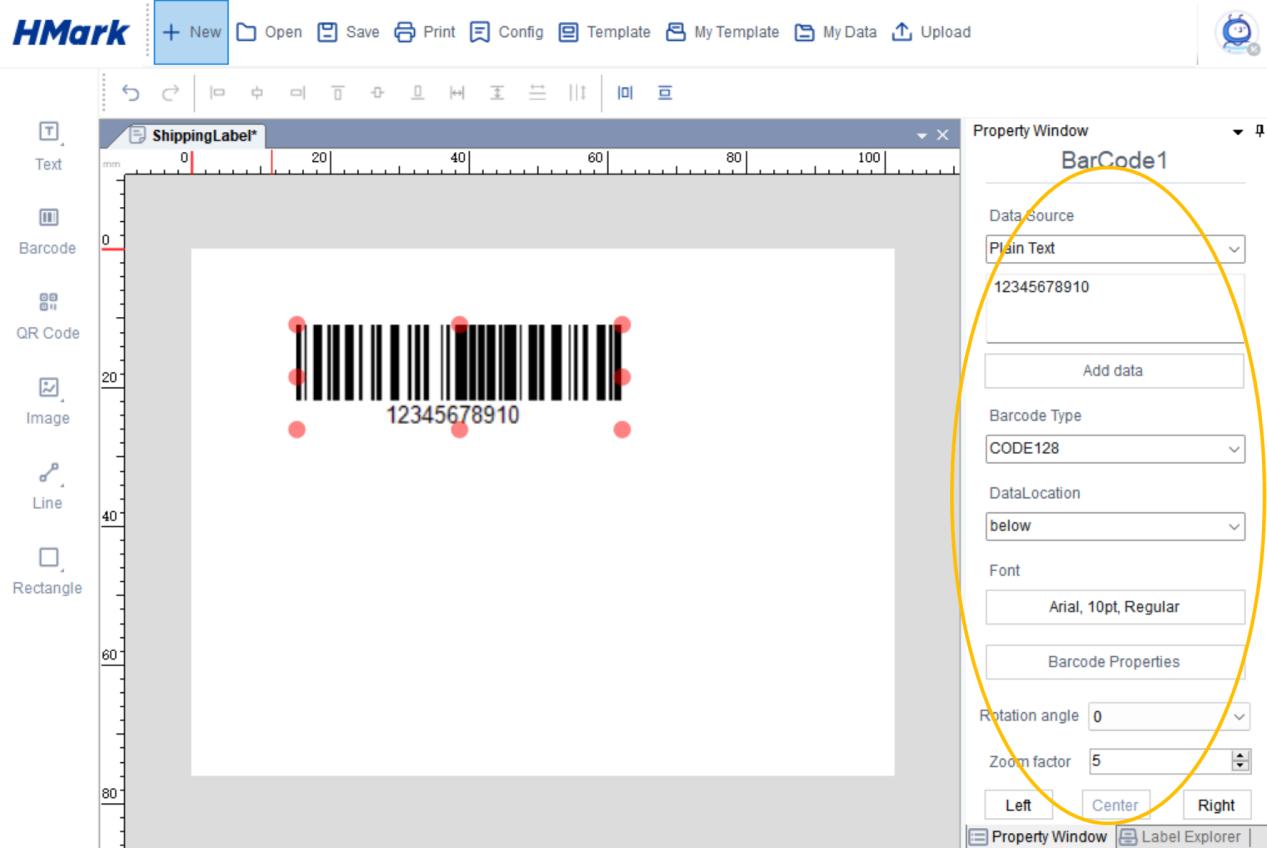The width and height of the screenshot is (1267, 848).
Task: Open the Data Source dropdown
Action: coord(1115,248)
